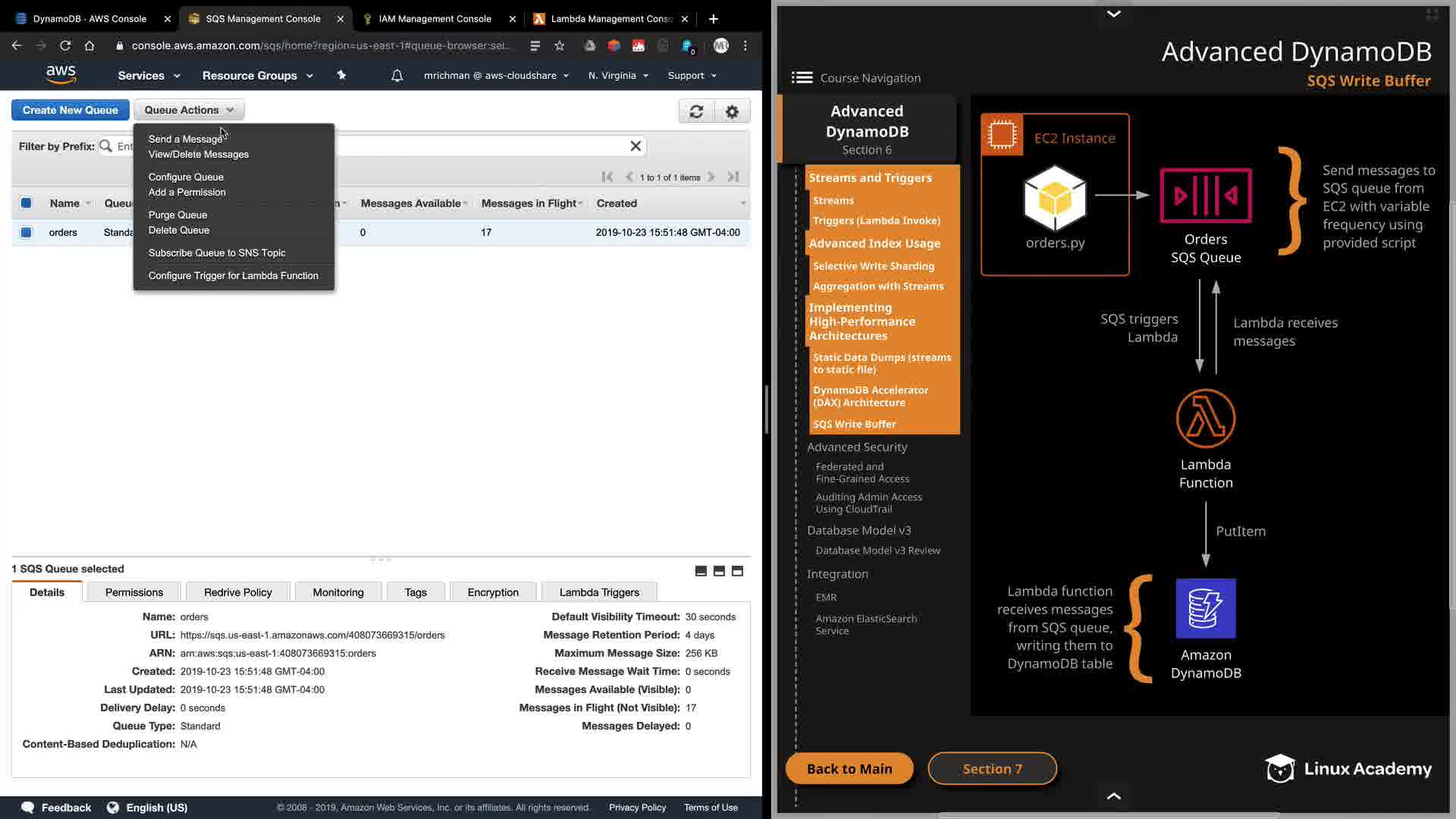Open the N. Virginia region dropdown

pyautogui.click(x=618, y=76)
